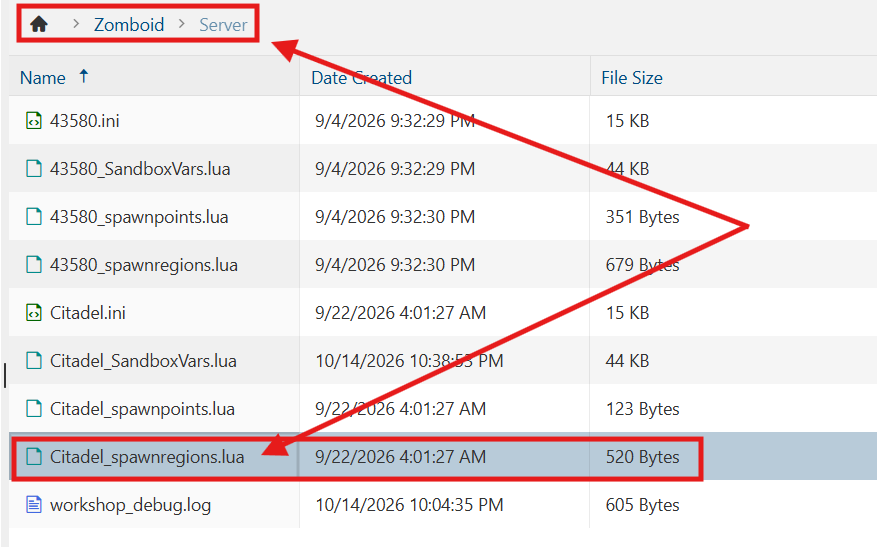Screen dimensions: 877x547
Task: Open the Citadel.ini file name
Action: coord(88,313)
